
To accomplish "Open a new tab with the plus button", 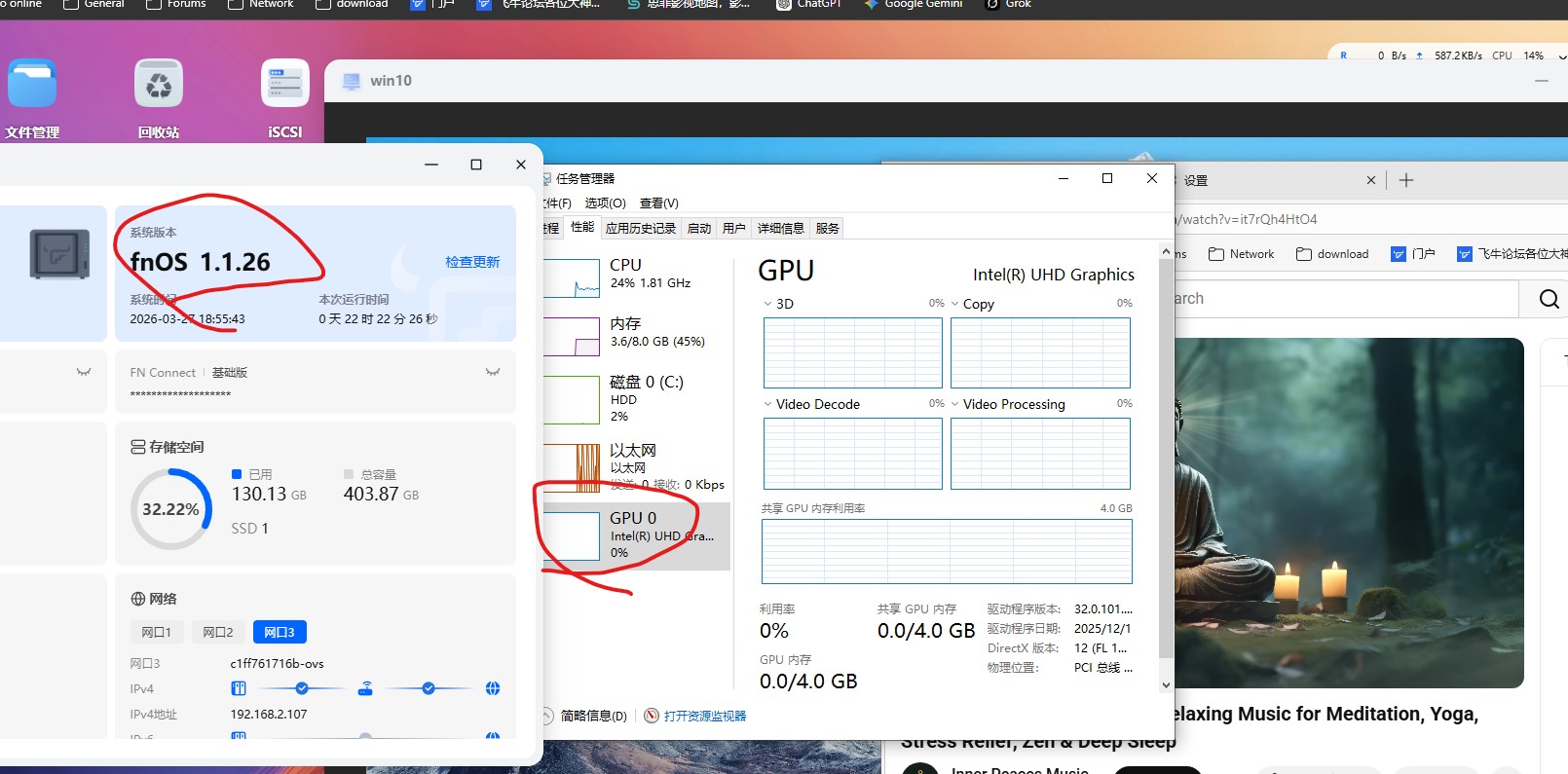I will point(1406,180).
